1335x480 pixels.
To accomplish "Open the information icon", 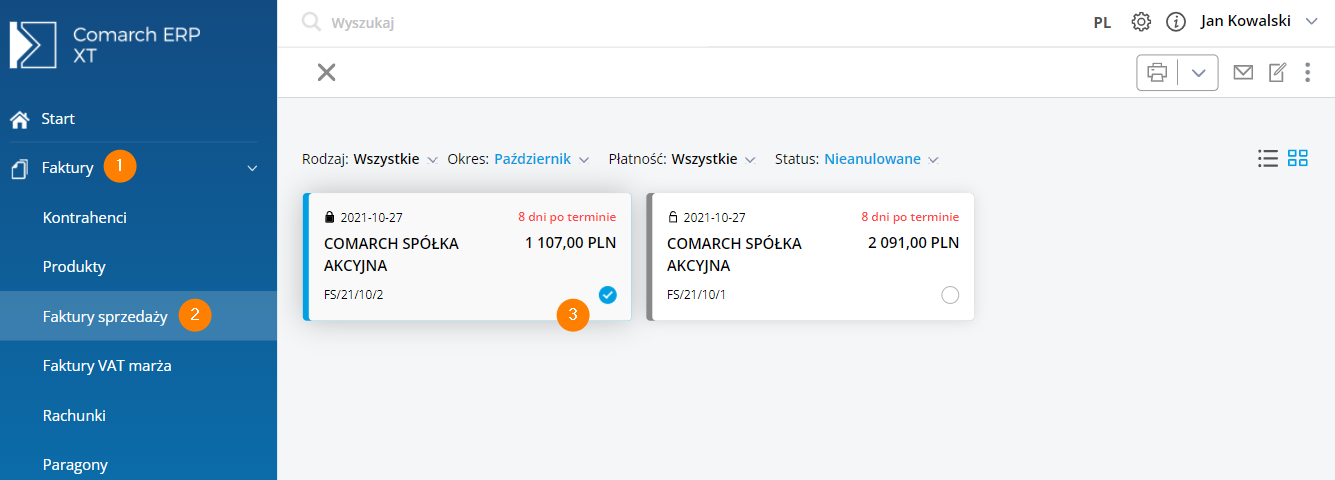I will click(x=1176, y=21).
